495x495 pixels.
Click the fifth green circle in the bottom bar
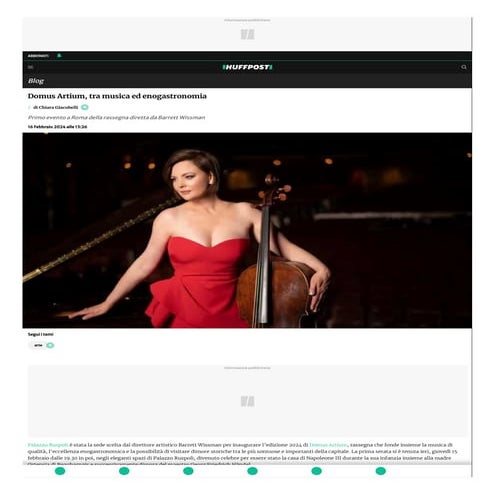tap(316, 471)
